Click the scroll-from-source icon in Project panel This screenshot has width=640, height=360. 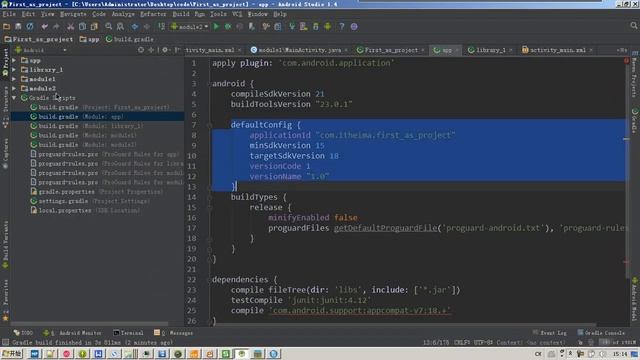coord(141,50)
